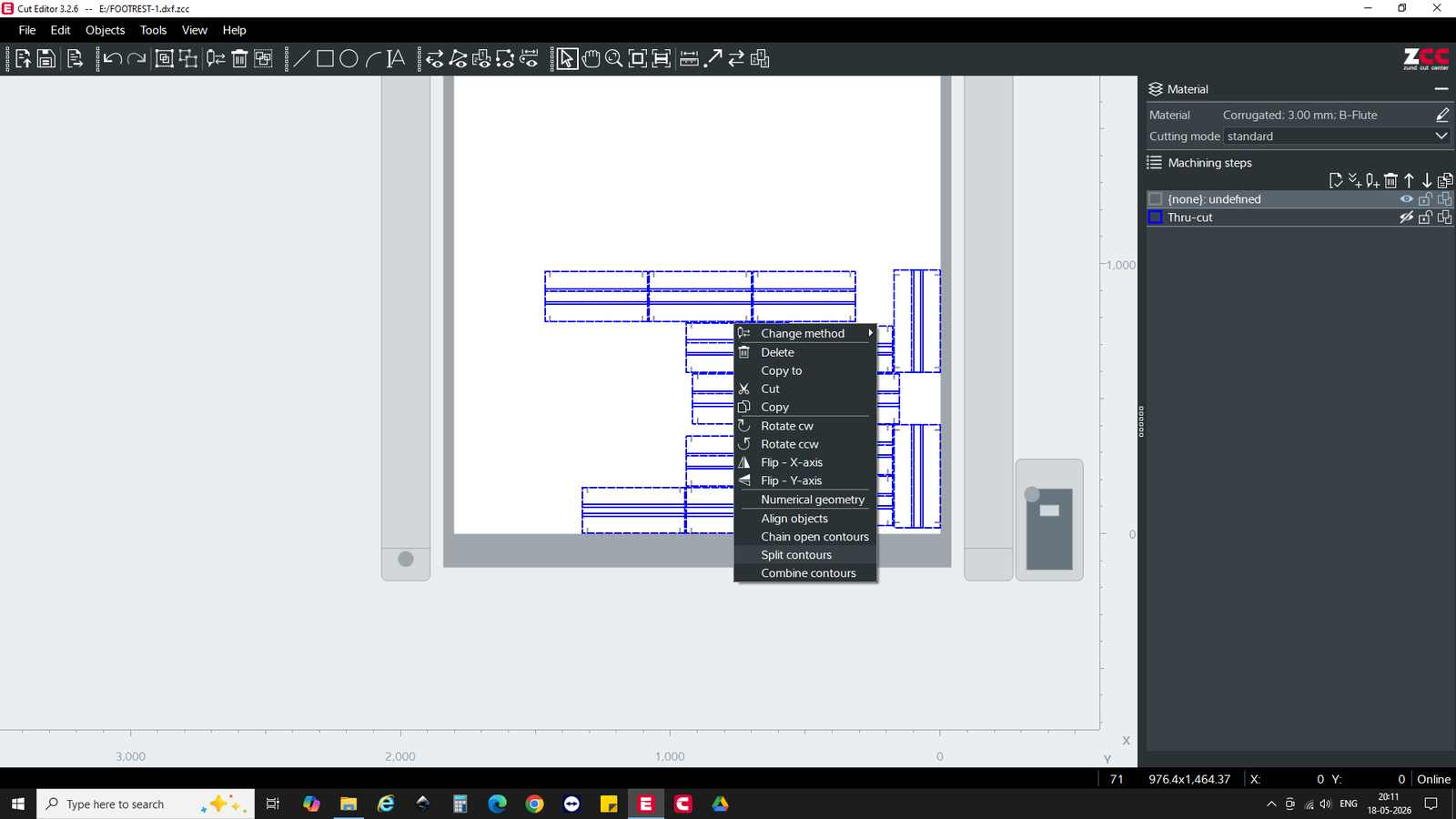Image resolution: width=1456 pixels, height=819 pixels.
Task: Open the File menu
Action: click(x=27, y=30)
